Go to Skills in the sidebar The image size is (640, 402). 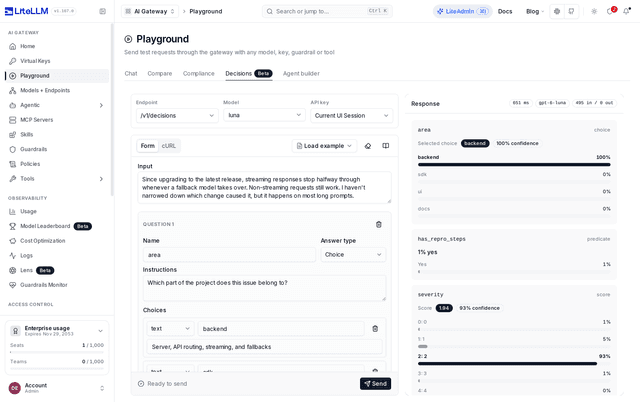pos(57,134)
